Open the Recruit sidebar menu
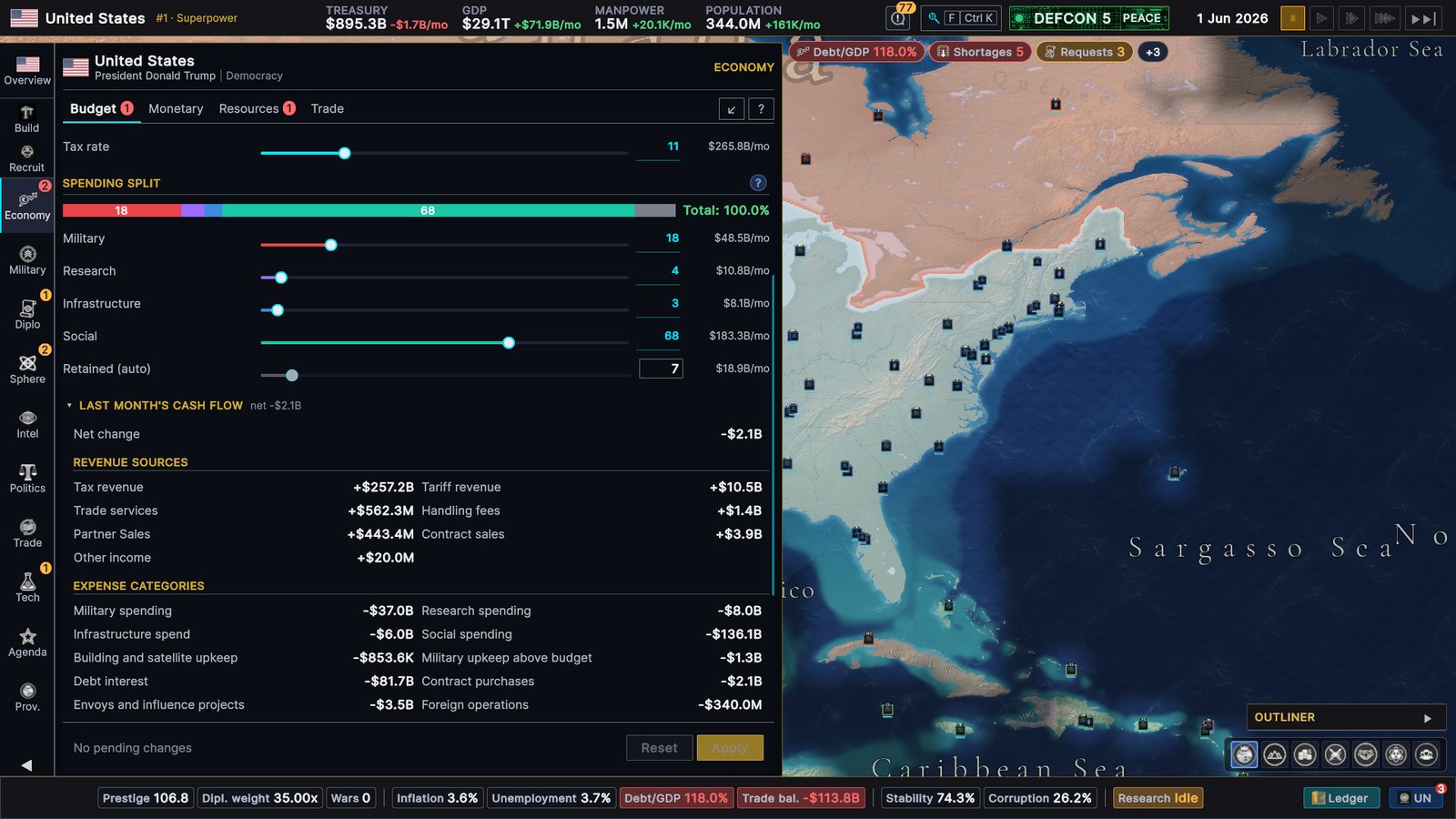The height and width of the screenshot is (819, 1456). click(27, 158)
